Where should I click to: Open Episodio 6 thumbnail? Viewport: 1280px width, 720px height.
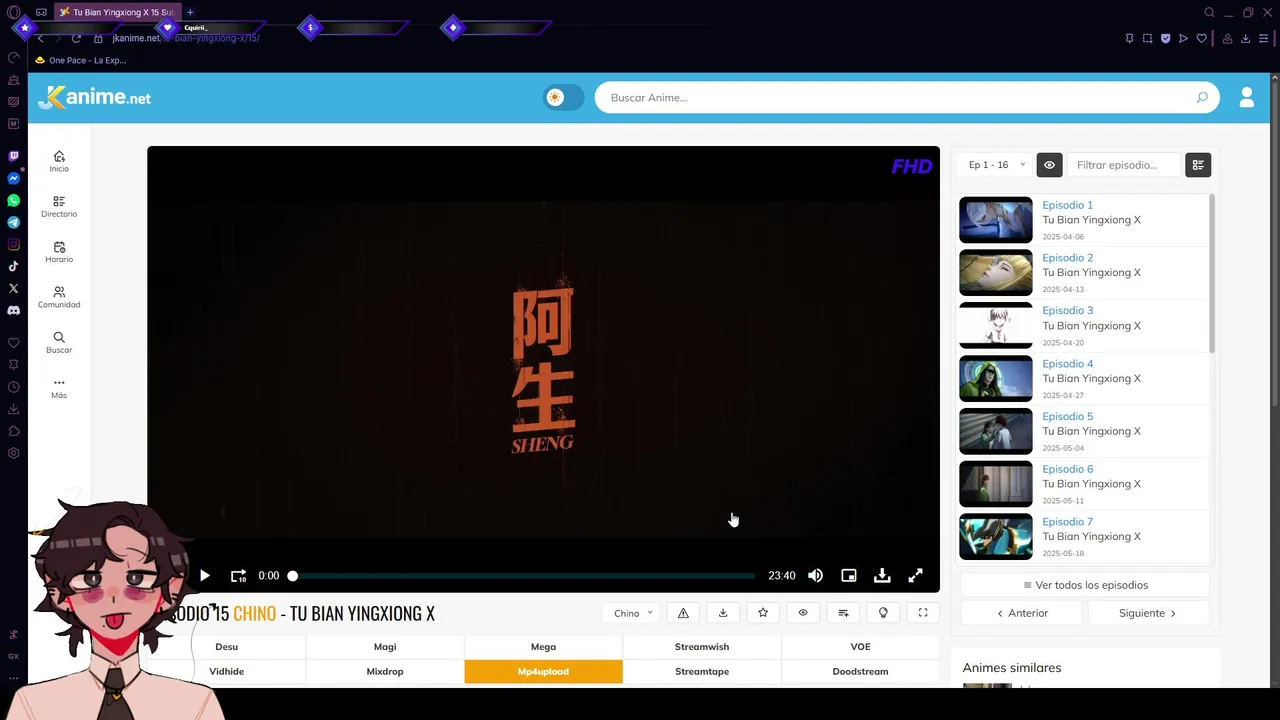click(x=996, y=484)
